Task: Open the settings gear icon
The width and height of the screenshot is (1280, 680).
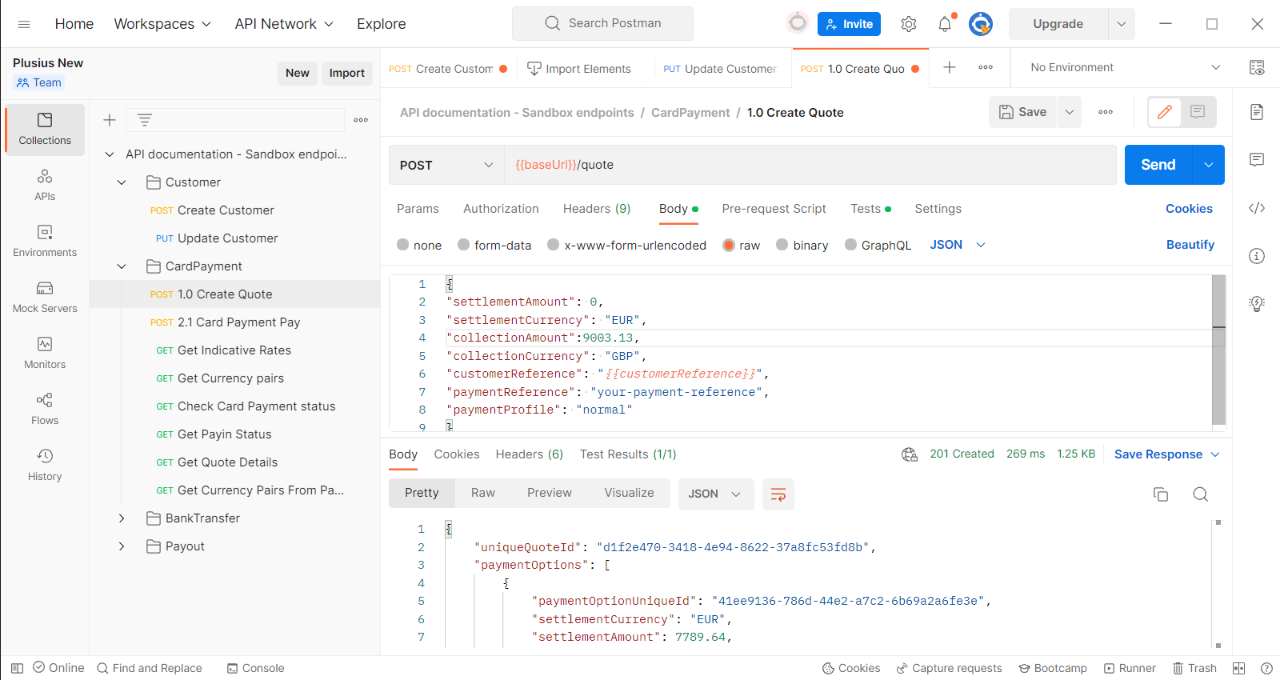Action: pos(908,24)
